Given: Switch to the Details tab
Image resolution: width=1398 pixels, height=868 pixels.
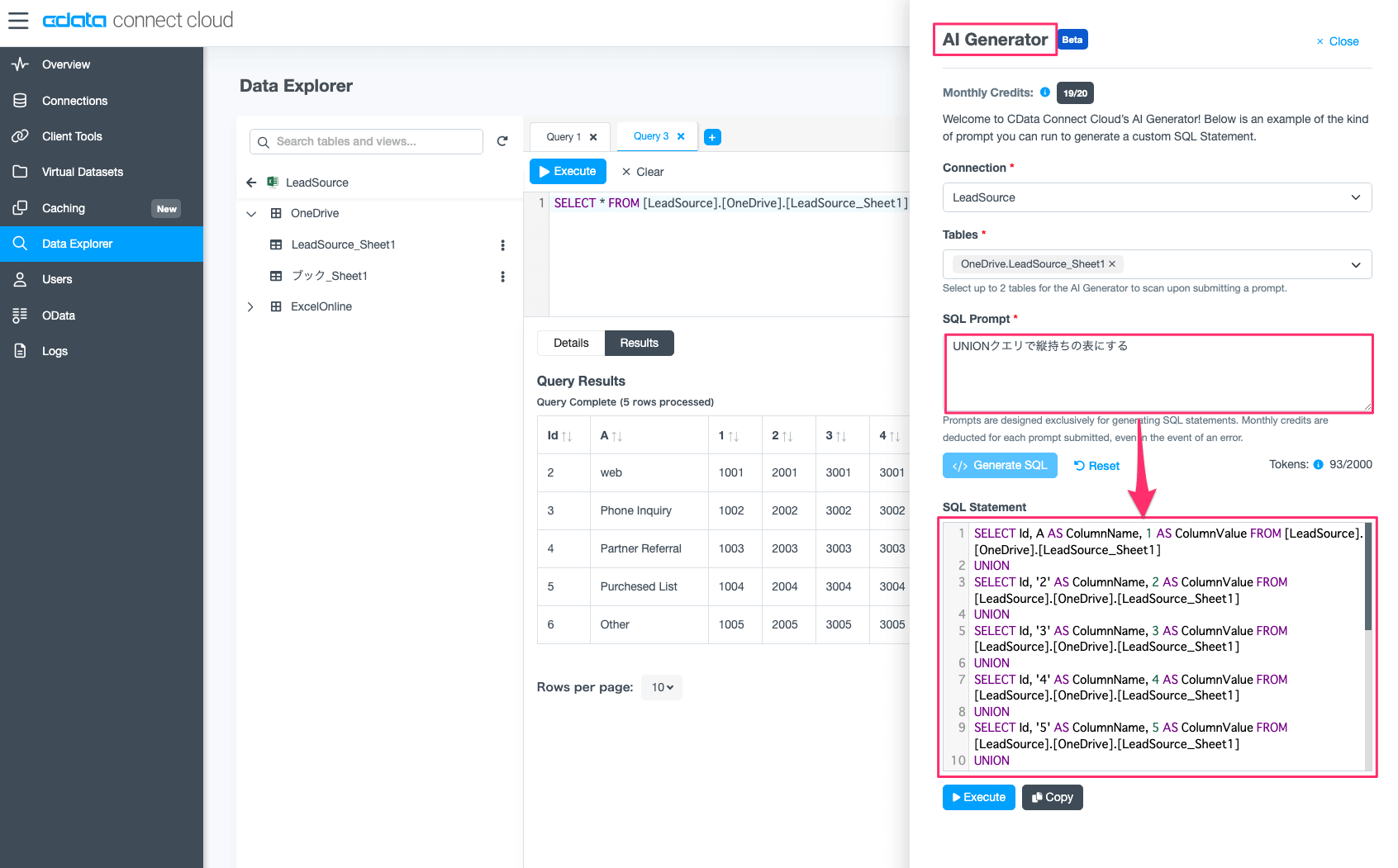Looking at the screenshot, I should pyautogui.click(x=571, y=343).
